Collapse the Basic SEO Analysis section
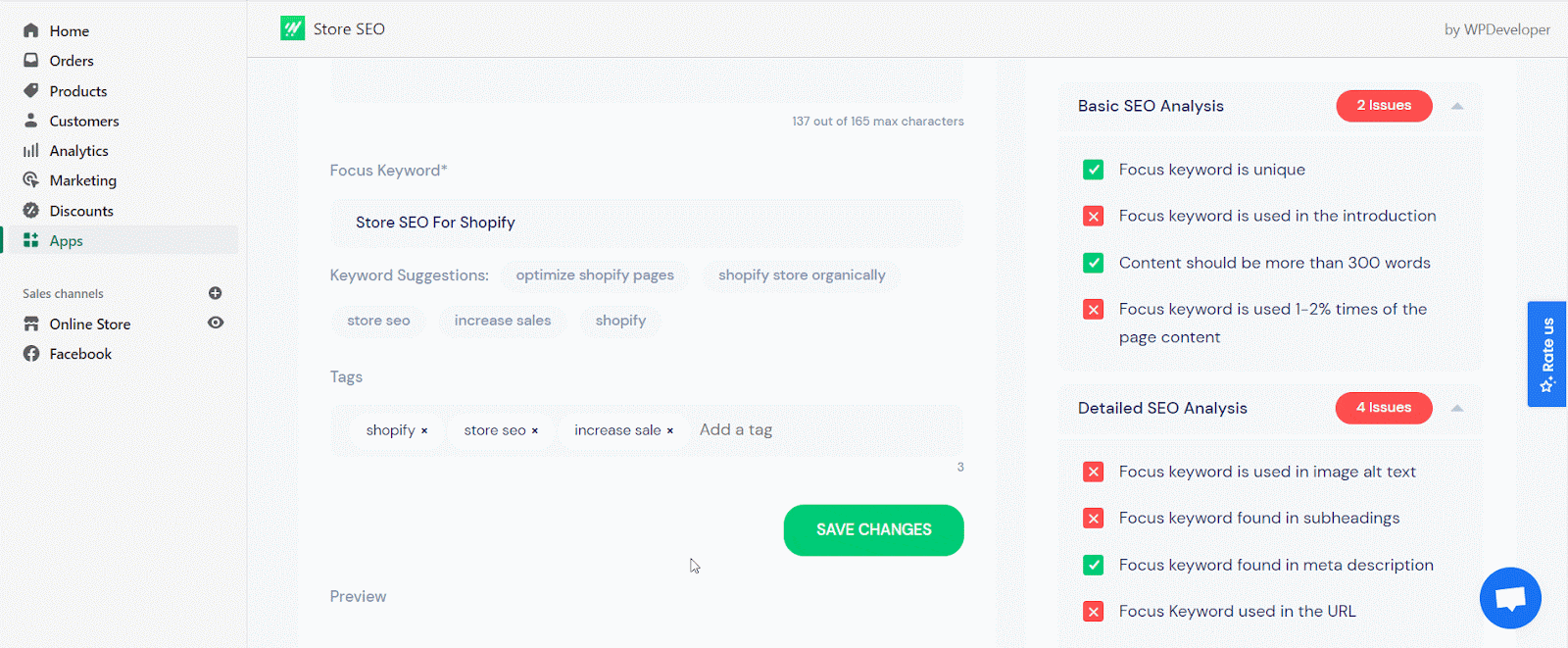1568x648 pixels. (1457, 106)
